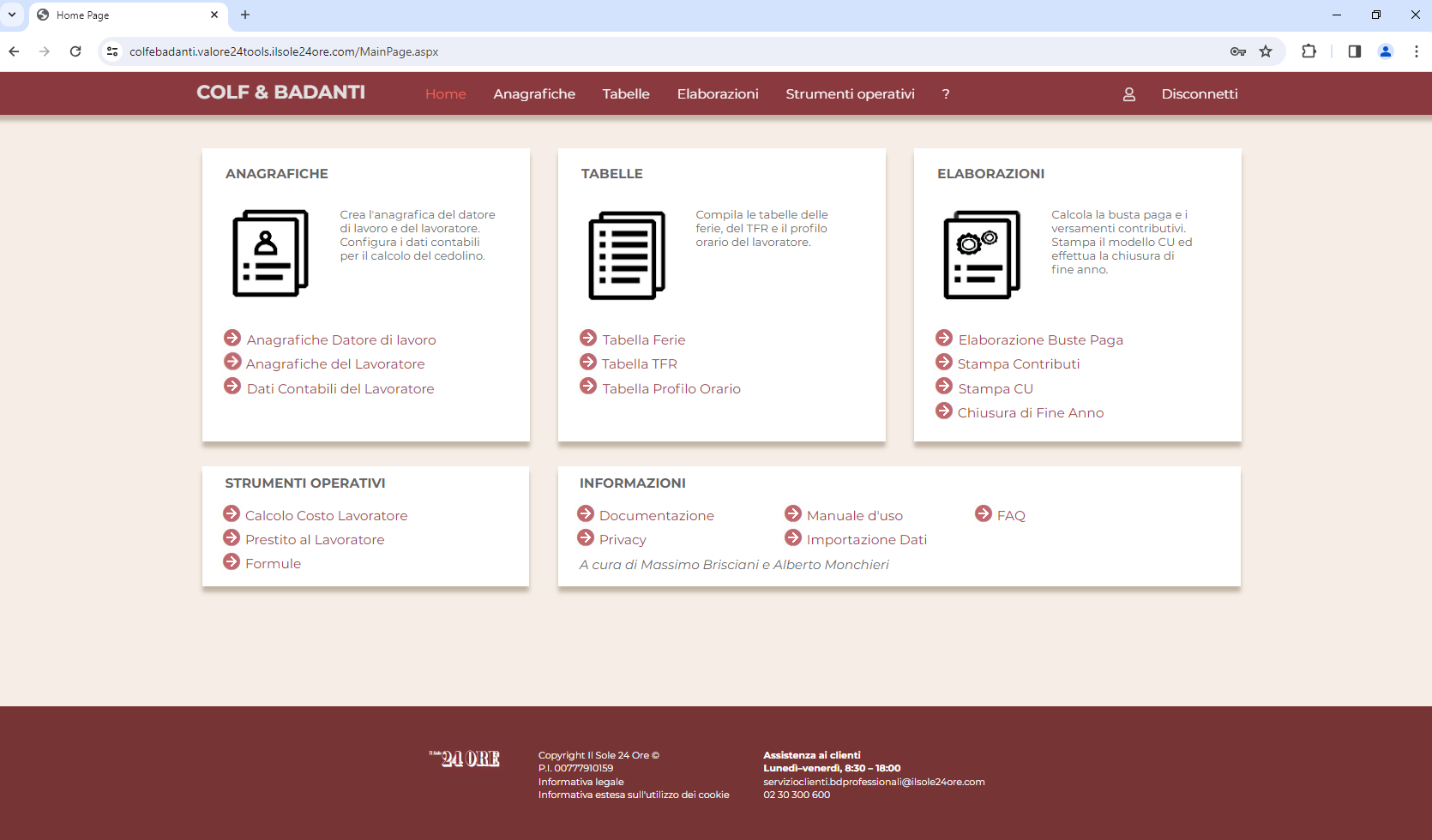Click Informativa estesa sull'utilizzo dei cookie
Image resolution: width=1432 pixels, height=840 pixels.
(x=634, y=795)
